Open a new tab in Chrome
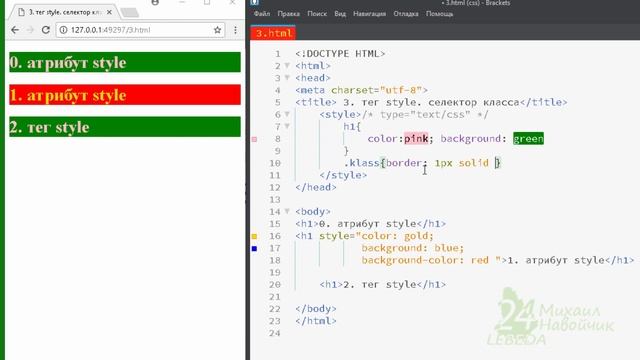The image size is (640, 360). (x=130, y=13)
